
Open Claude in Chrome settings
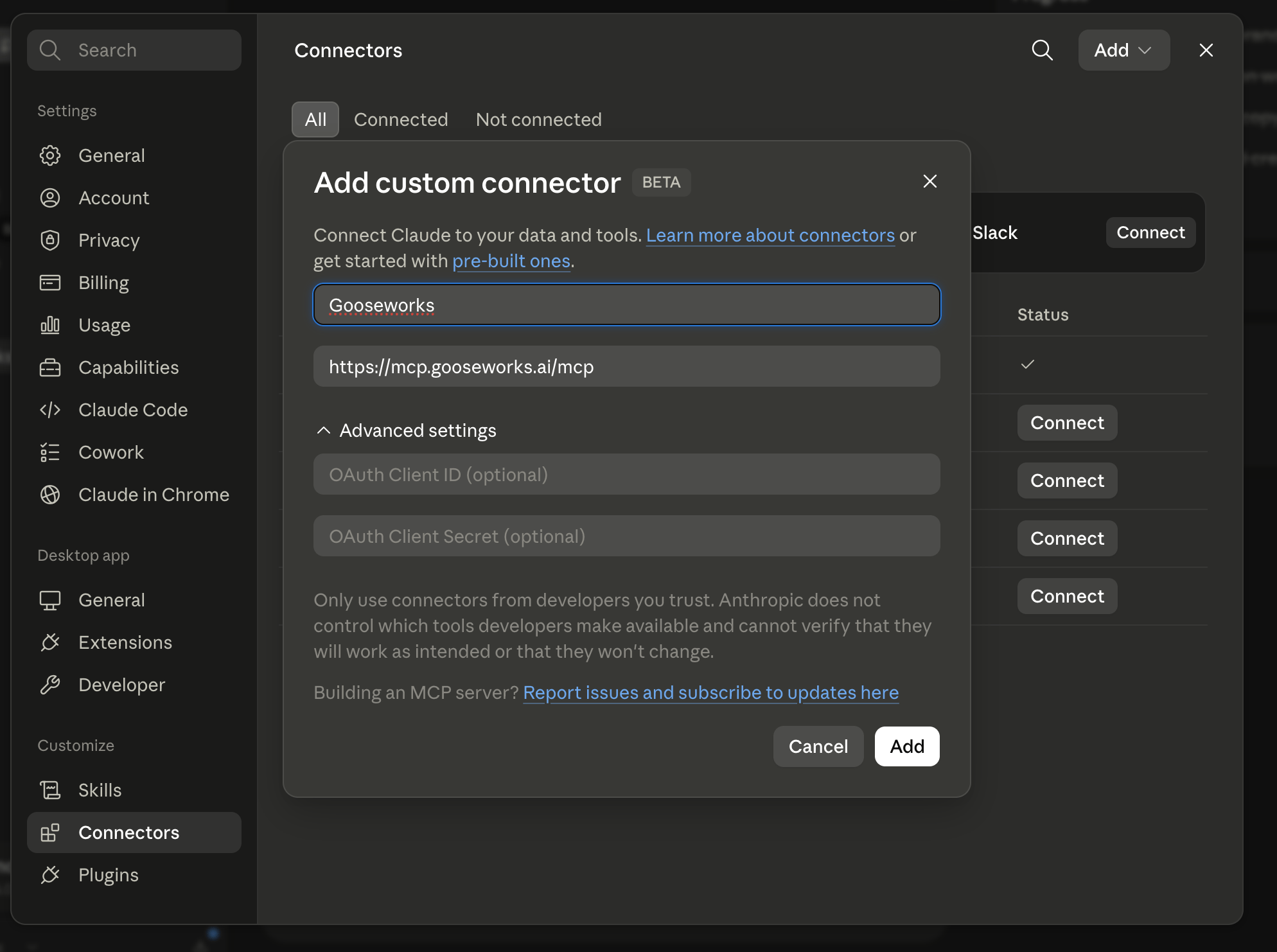point(134,495)
